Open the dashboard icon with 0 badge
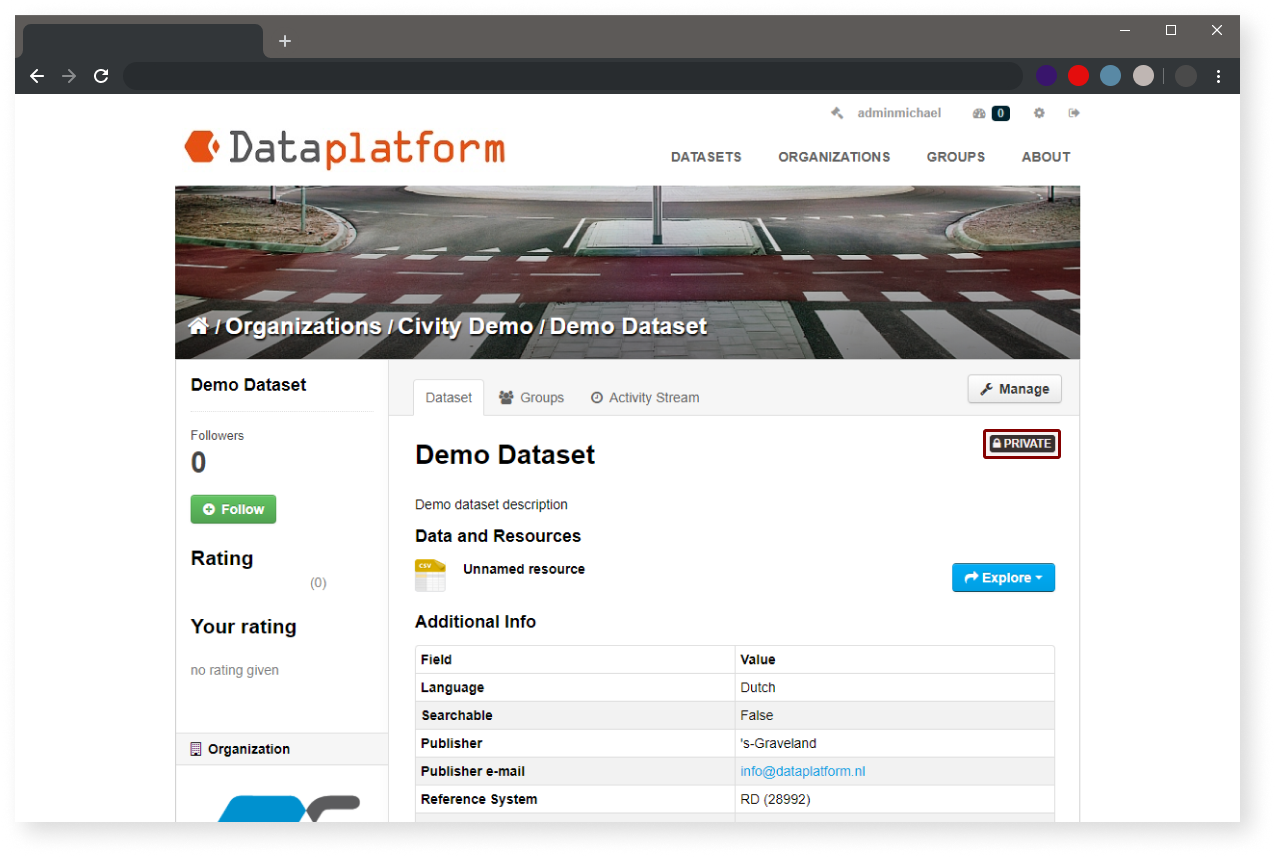Viewport: 1275px width, 857px height. click(990, 113)
